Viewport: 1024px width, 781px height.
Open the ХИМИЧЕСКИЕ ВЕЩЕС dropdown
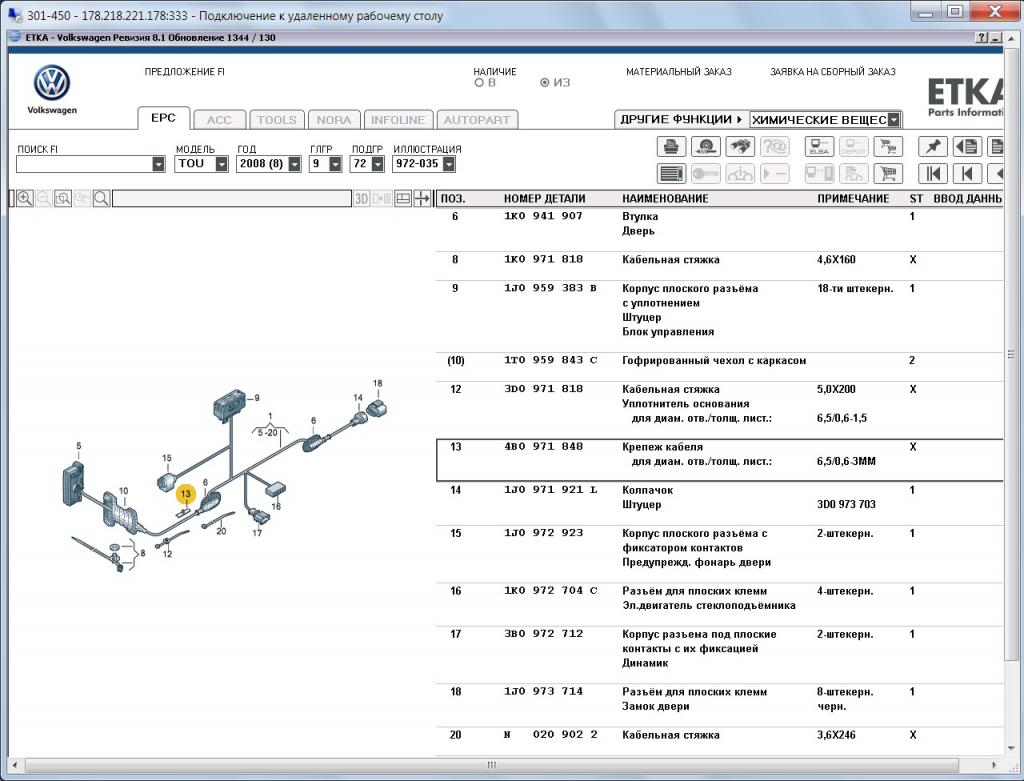[894, 120]
